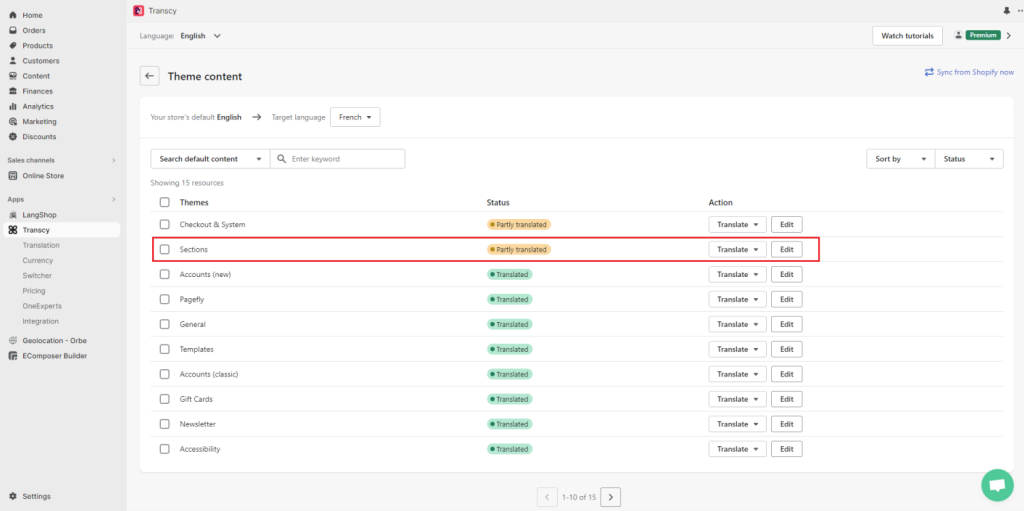Open the Translation submenu item
The height and width of the screenshot is (511, 1024).
pyautogui.click(x=41, y=245)
